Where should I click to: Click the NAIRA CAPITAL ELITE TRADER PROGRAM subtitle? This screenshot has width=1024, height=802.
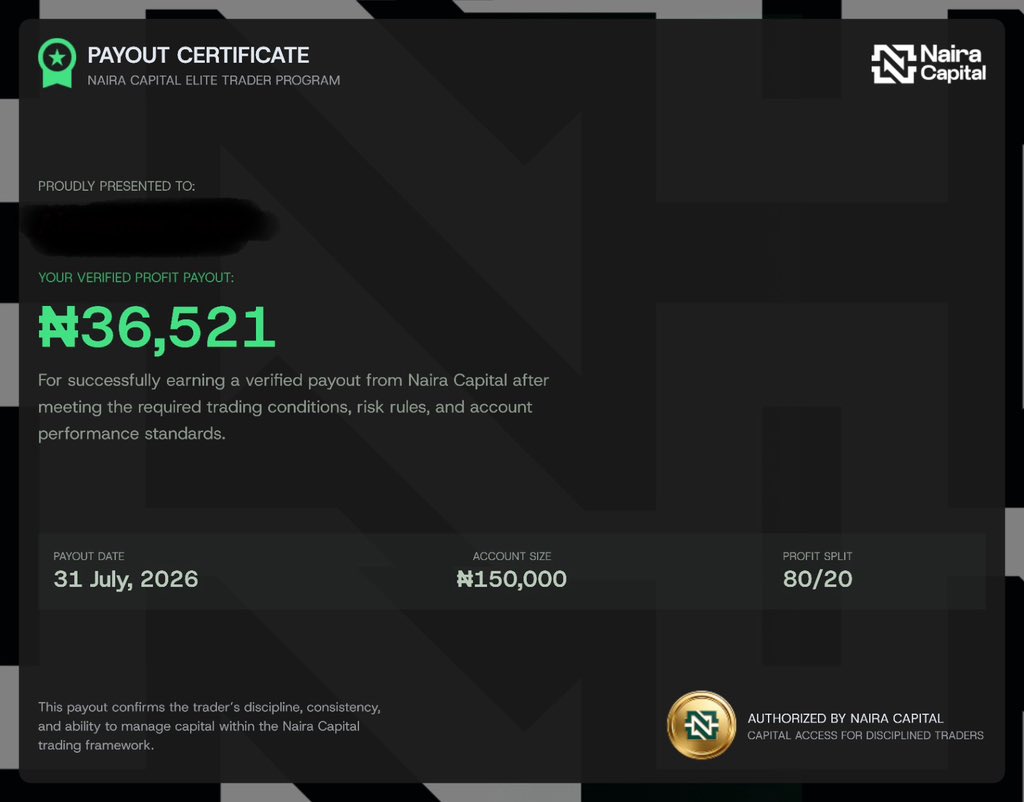coord(214,80)
